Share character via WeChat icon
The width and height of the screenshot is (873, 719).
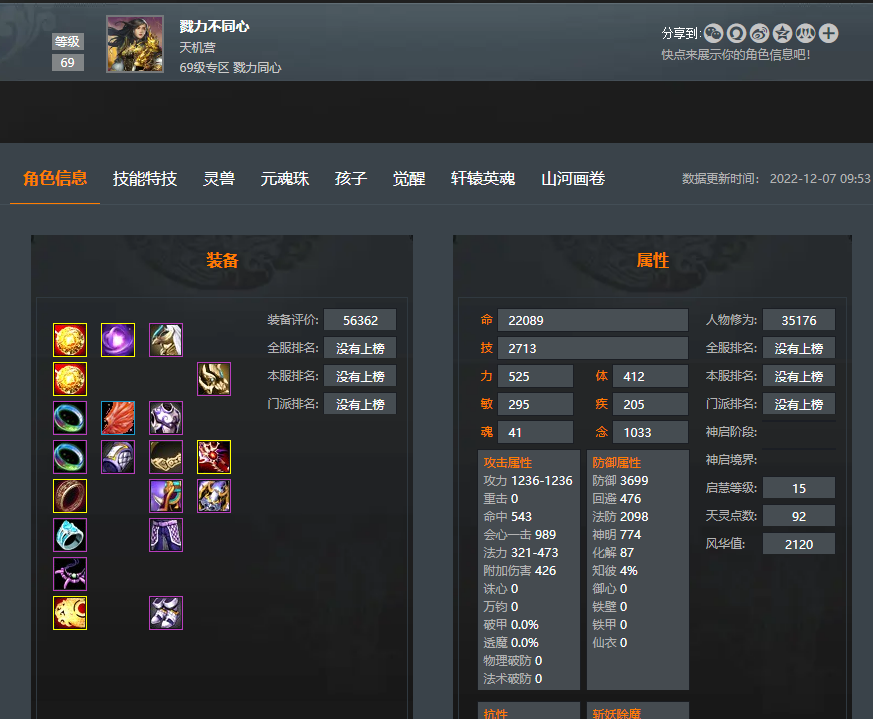pos(713,33)
